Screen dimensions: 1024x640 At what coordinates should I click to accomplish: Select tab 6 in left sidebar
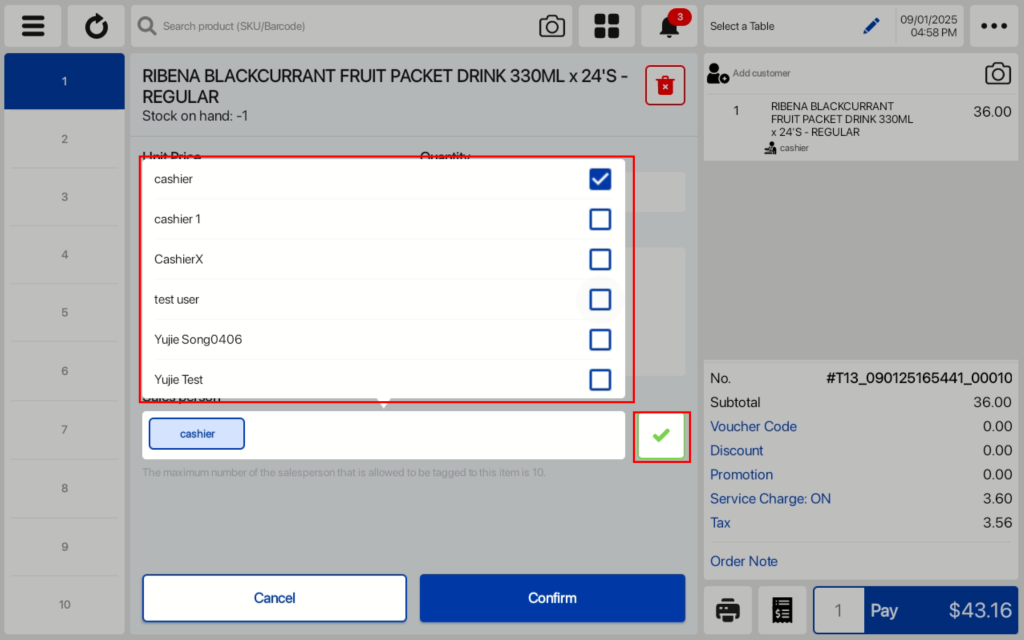pos(64,371)
